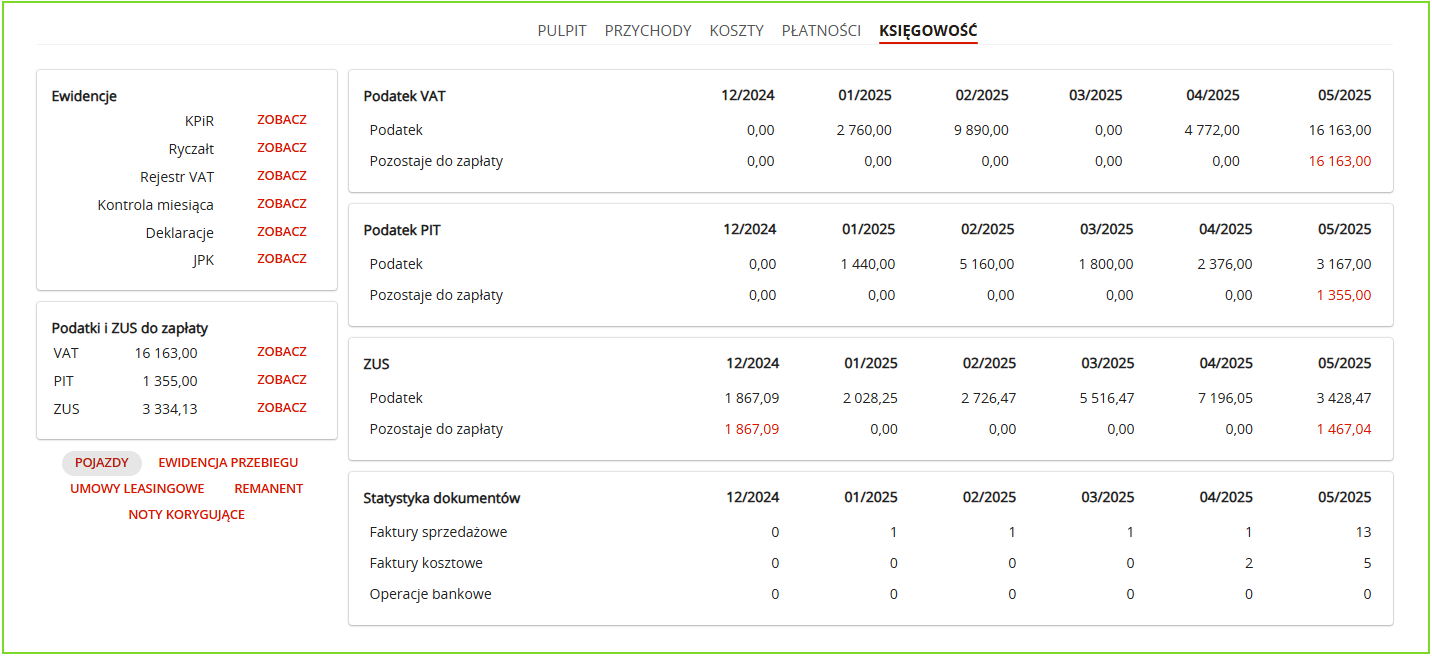The image size is (1432, 657).
Task: Select the KSIĘGOWOŚĆ tab
Action: pyautogui.click(x=928, y=31)
